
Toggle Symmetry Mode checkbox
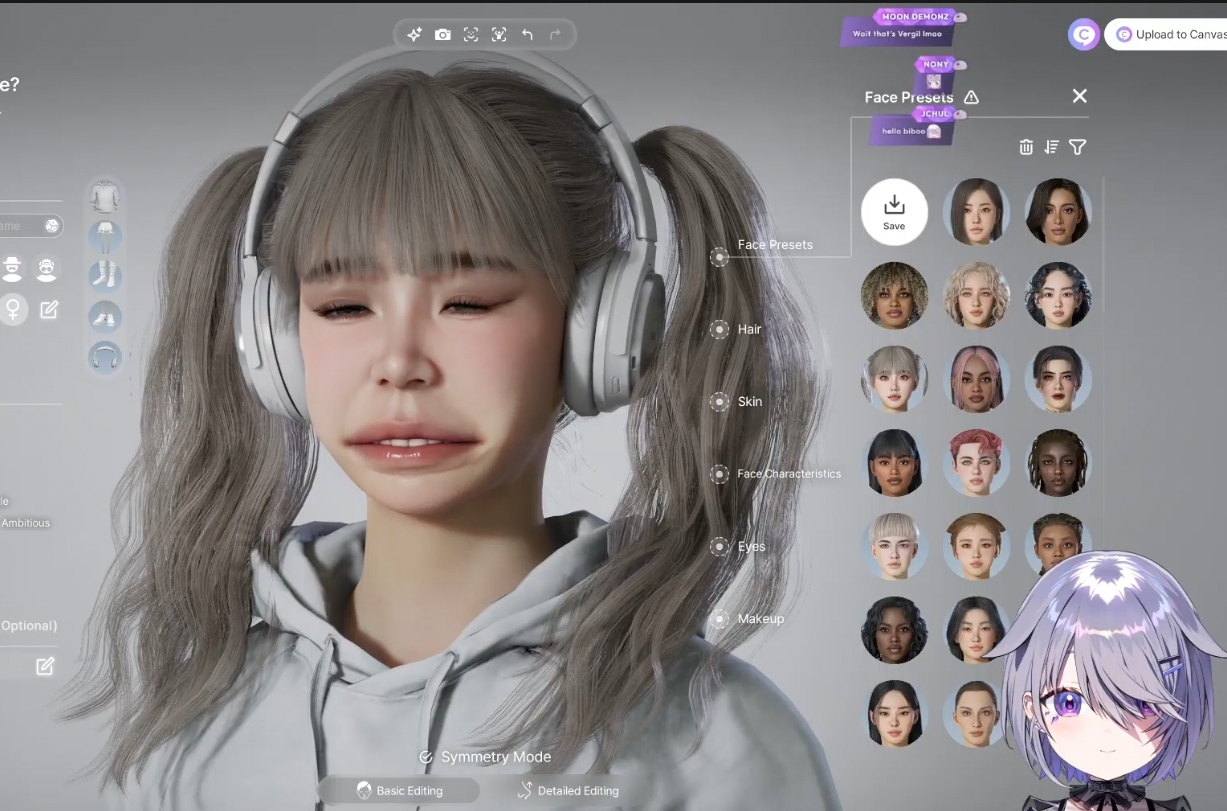click(426, 757)
